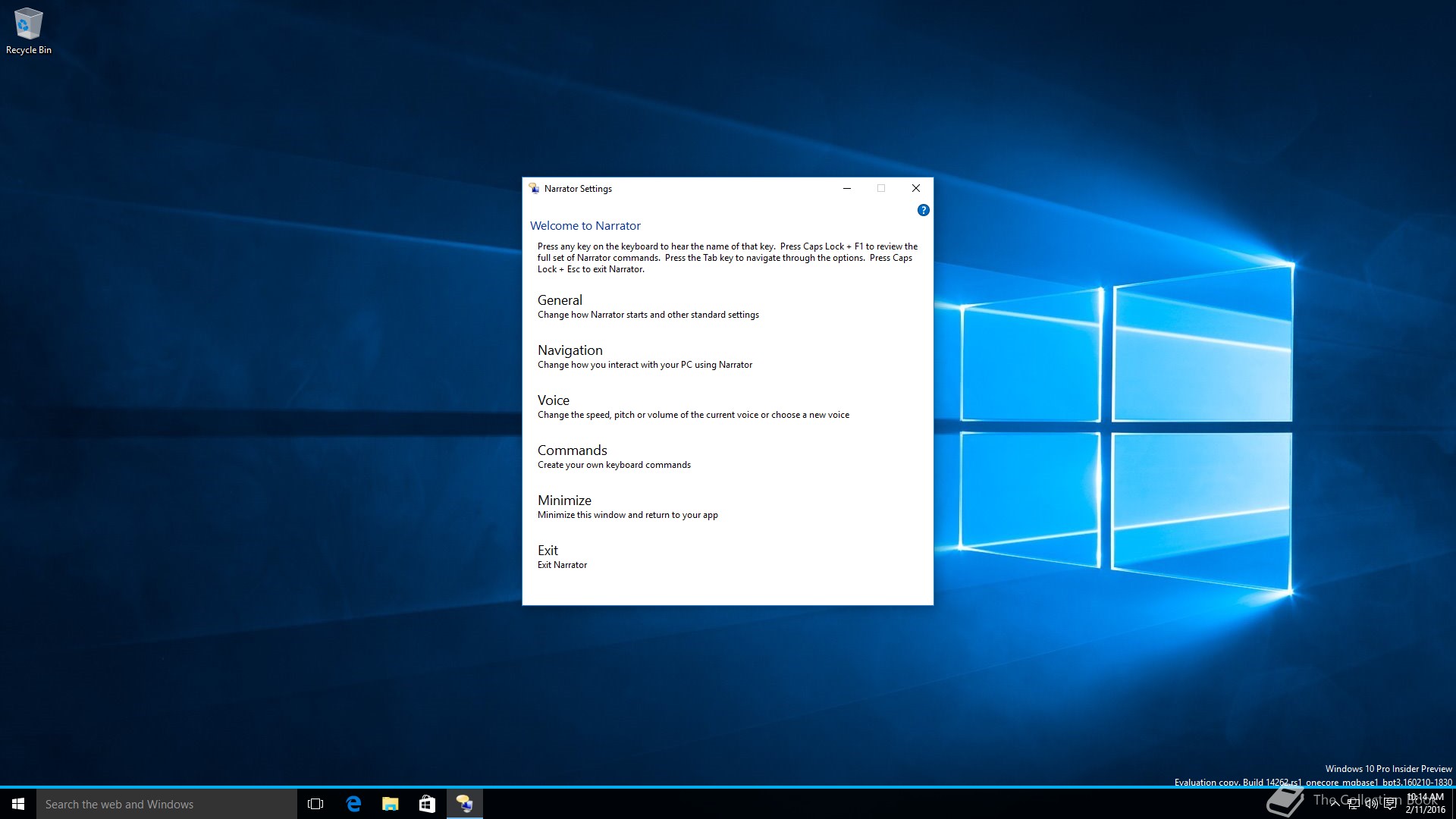Open the Commands keyboard settings
Viewport: 1456px width, 819px height.
point(572,450)
